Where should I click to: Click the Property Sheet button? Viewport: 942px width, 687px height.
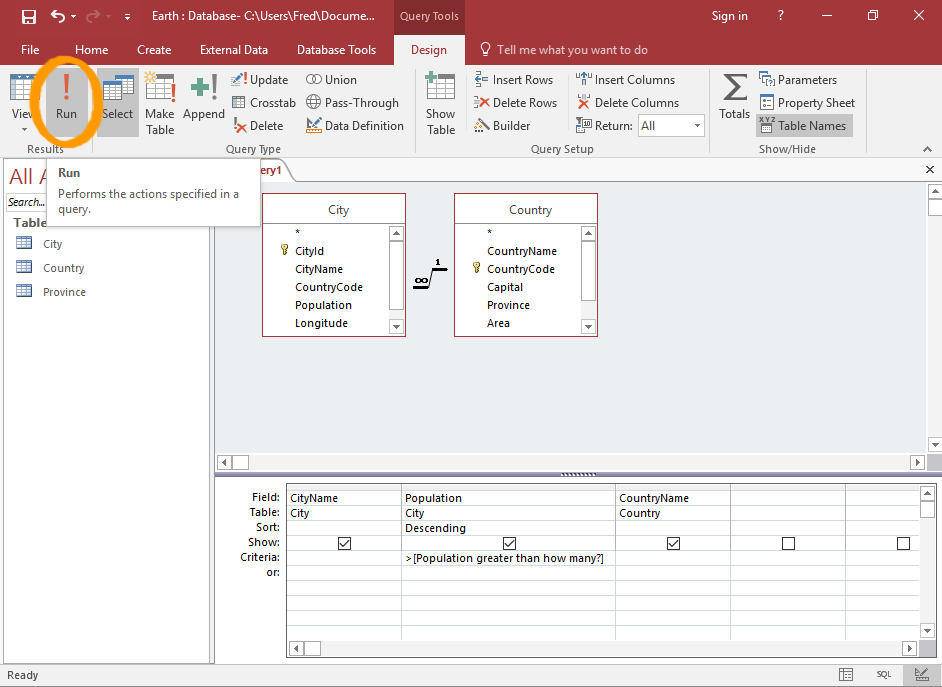tap(807, 103)
